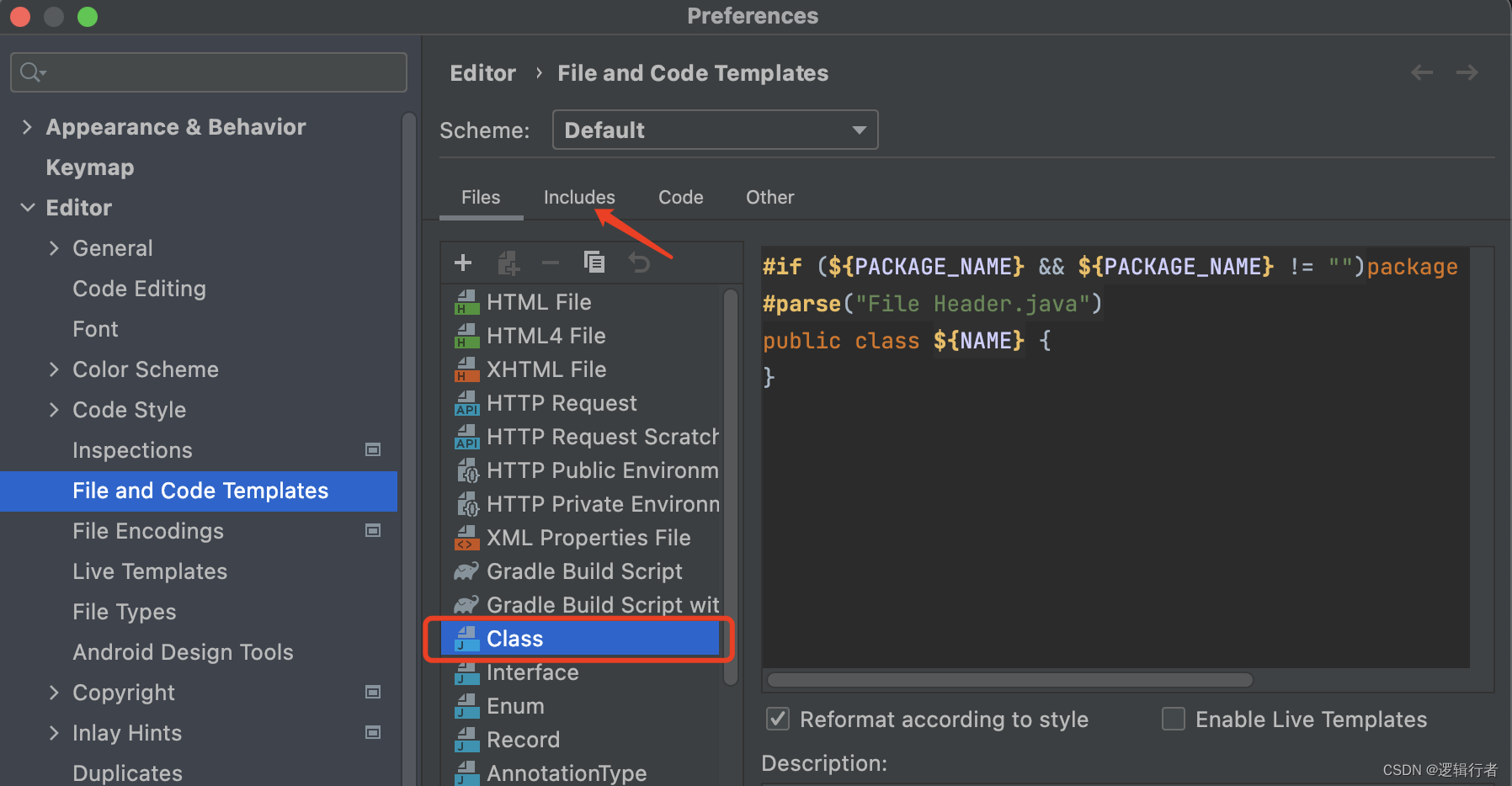Click the Create Child Template File icon
This screenshot has width=1512, height=786.
508,263
